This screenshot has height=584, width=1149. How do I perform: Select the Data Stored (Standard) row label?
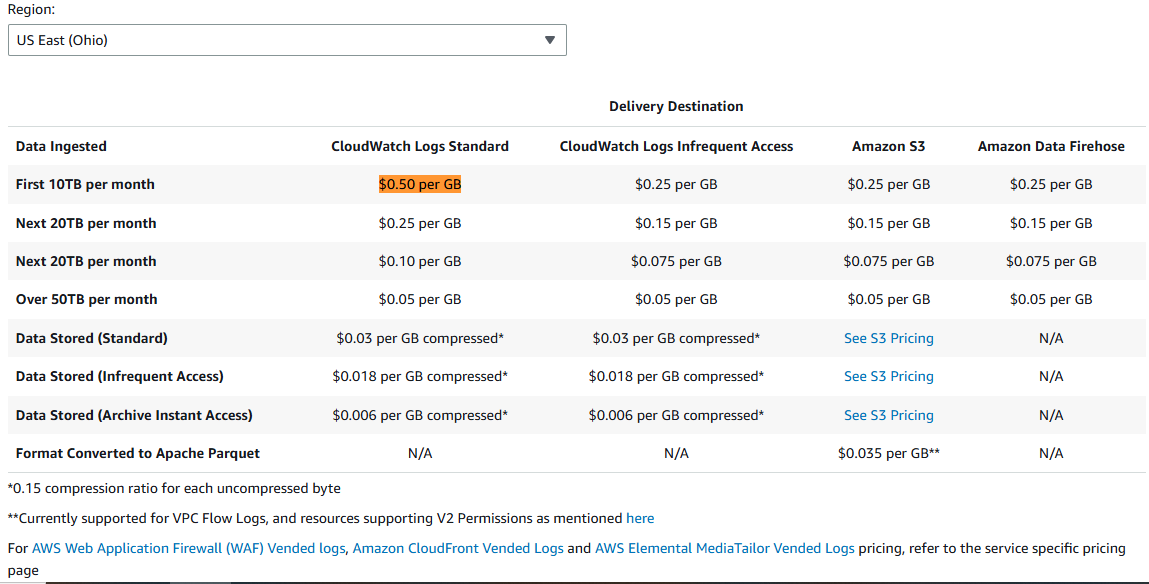[92, 338]
